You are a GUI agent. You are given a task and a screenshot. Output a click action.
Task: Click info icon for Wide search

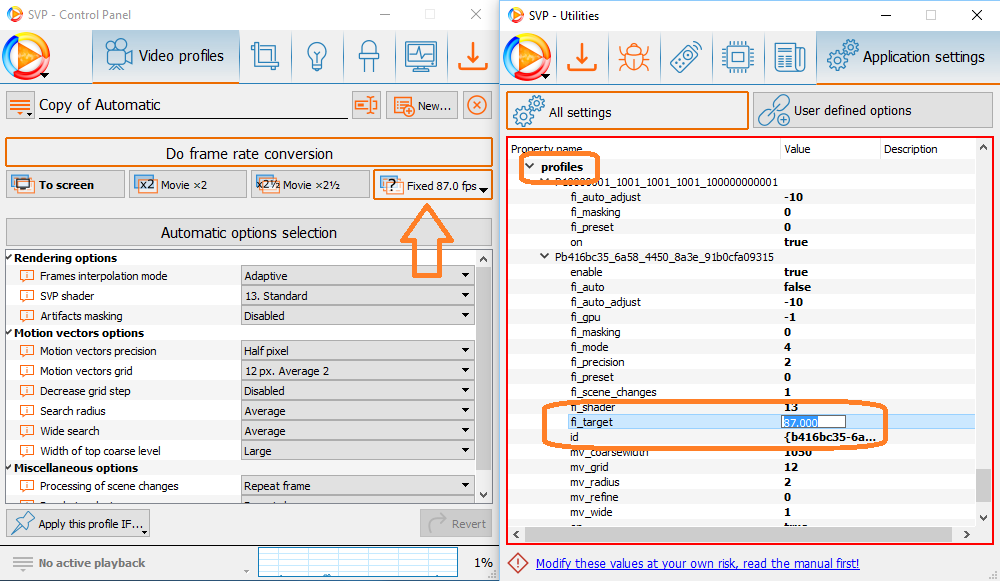pyautogui.click(x=27, y=431)
